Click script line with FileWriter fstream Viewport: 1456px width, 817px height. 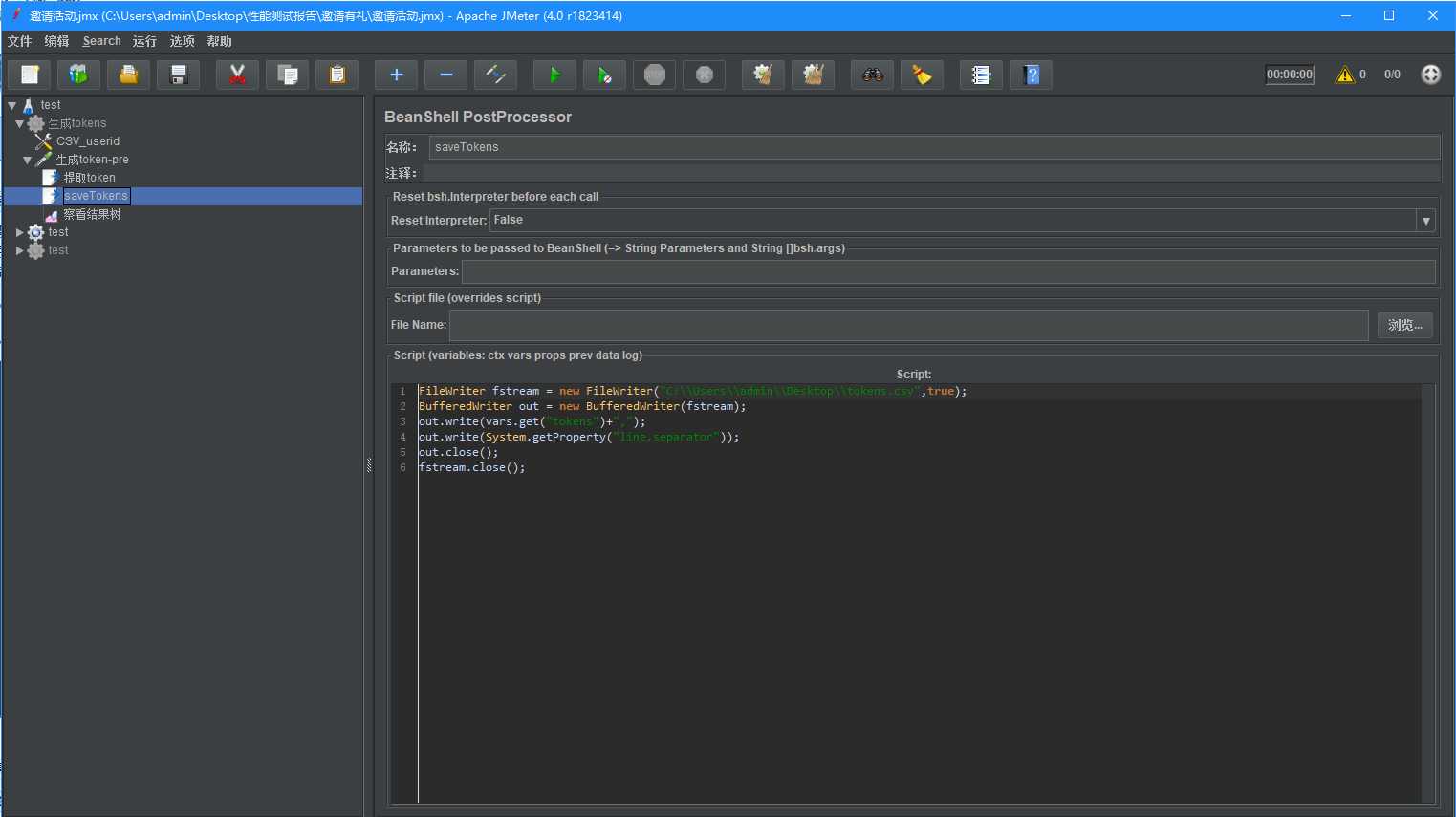point(692,391)
